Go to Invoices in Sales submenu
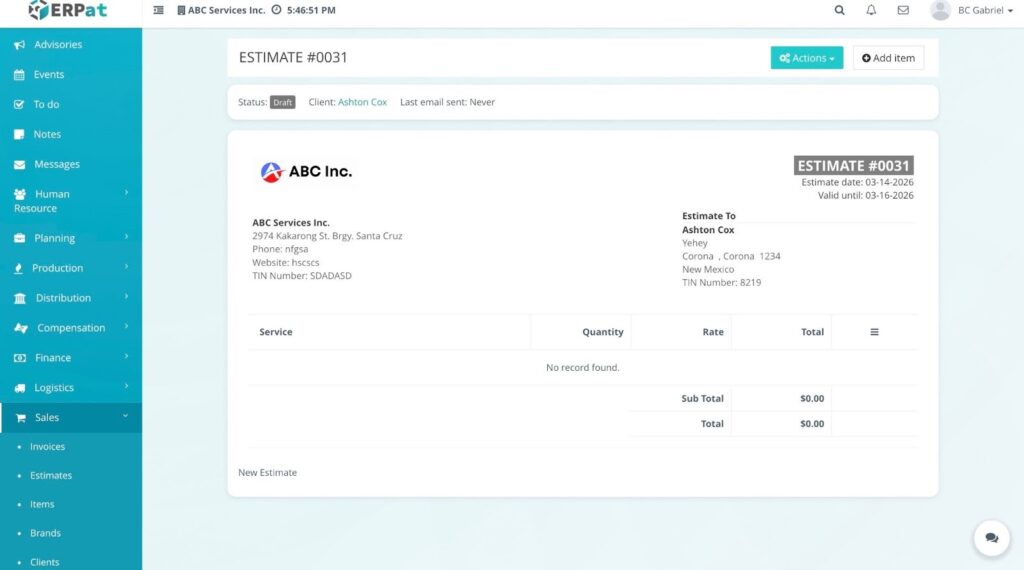Image resolution: width=1024 pixels, height=570 pixels. tap(47, 447)
